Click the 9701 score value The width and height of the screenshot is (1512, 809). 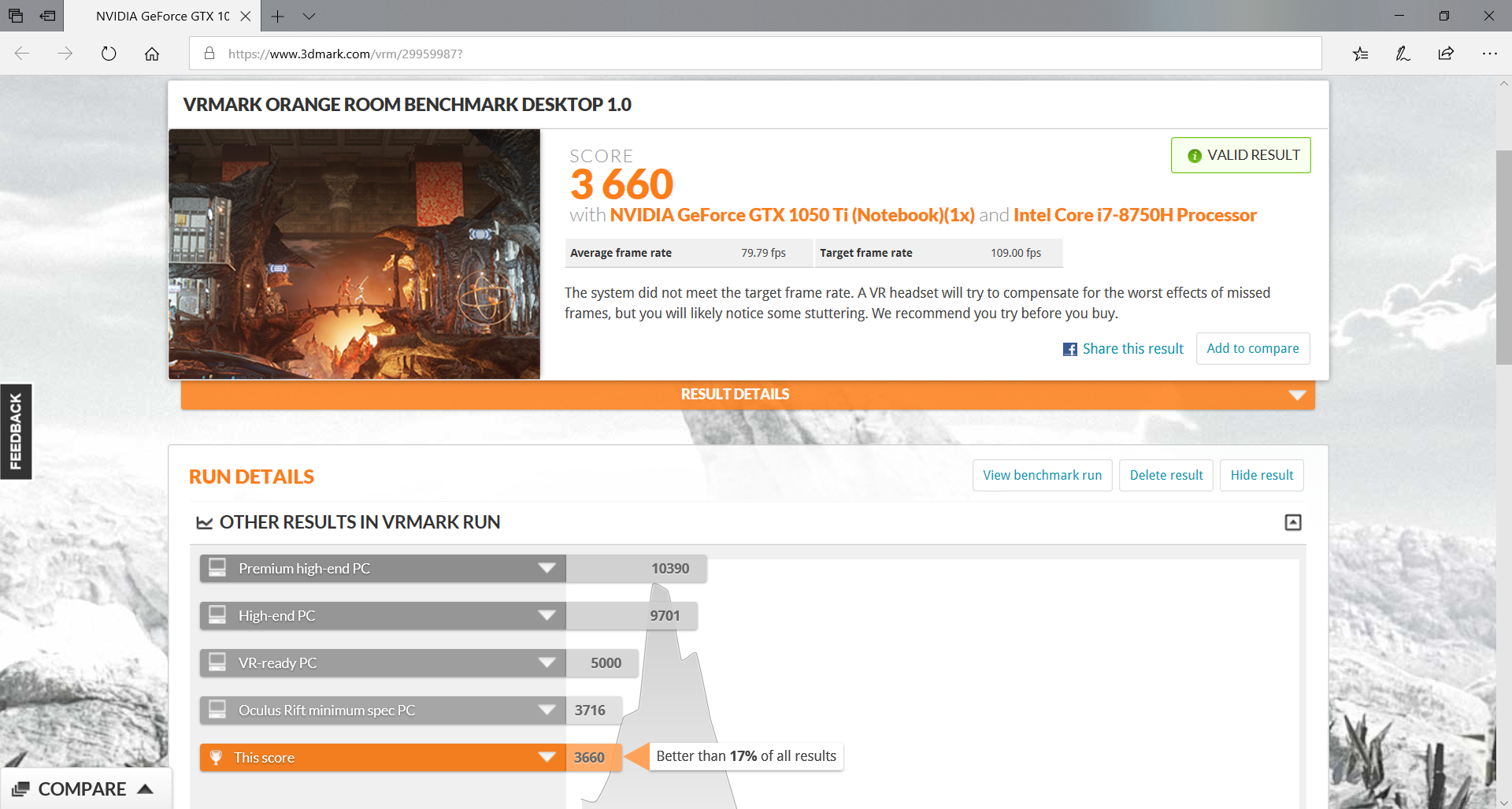665,616
